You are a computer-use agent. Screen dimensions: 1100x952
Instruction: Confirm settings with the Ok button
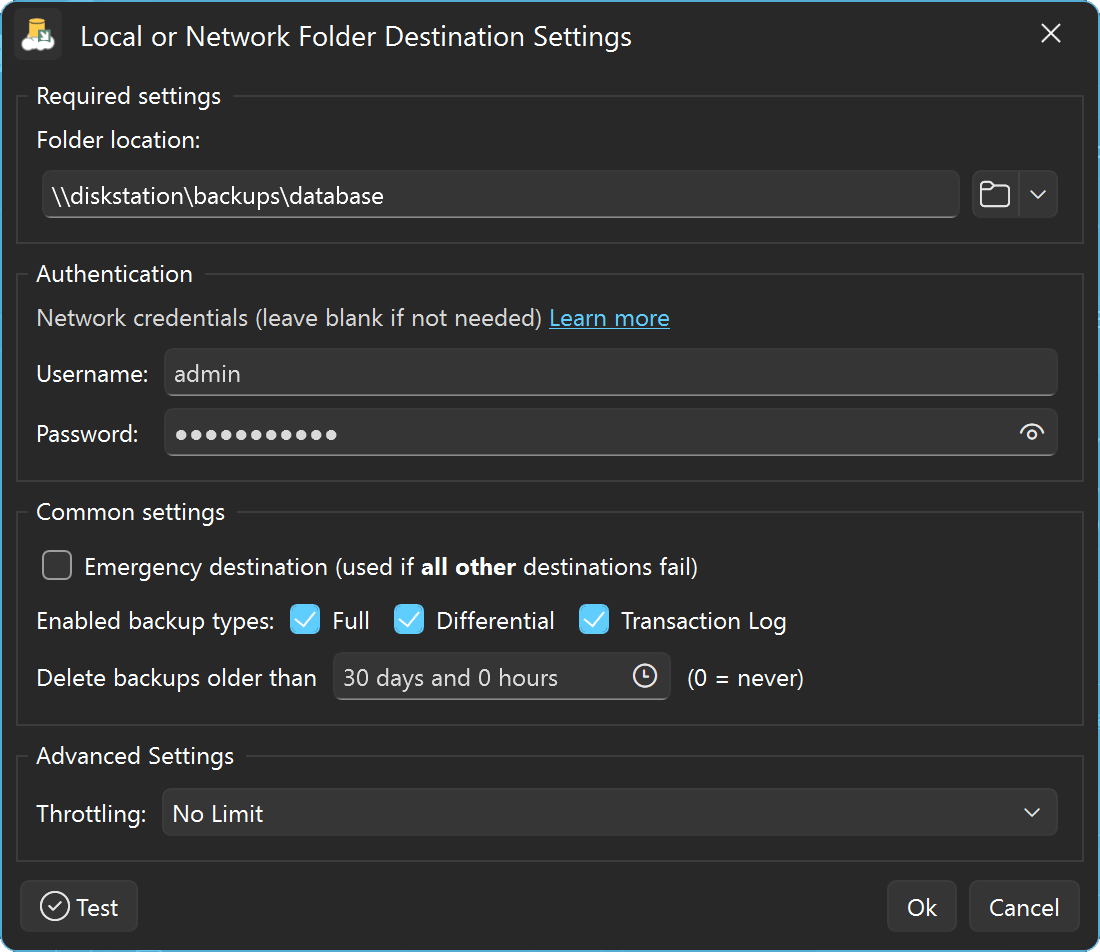pos(921,907)
